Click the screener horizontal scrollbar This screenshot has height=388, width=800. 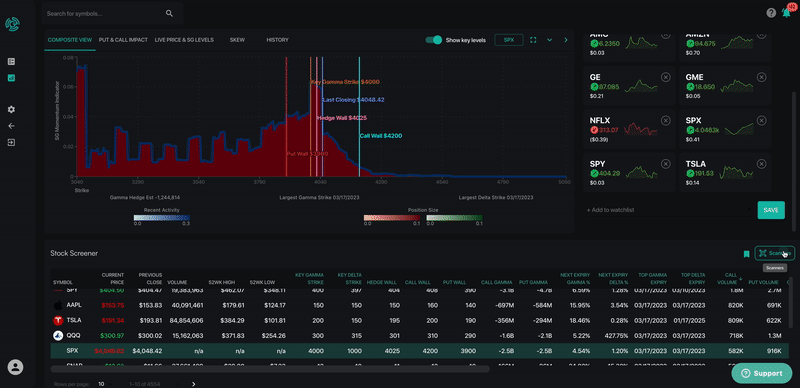(270, 369)
